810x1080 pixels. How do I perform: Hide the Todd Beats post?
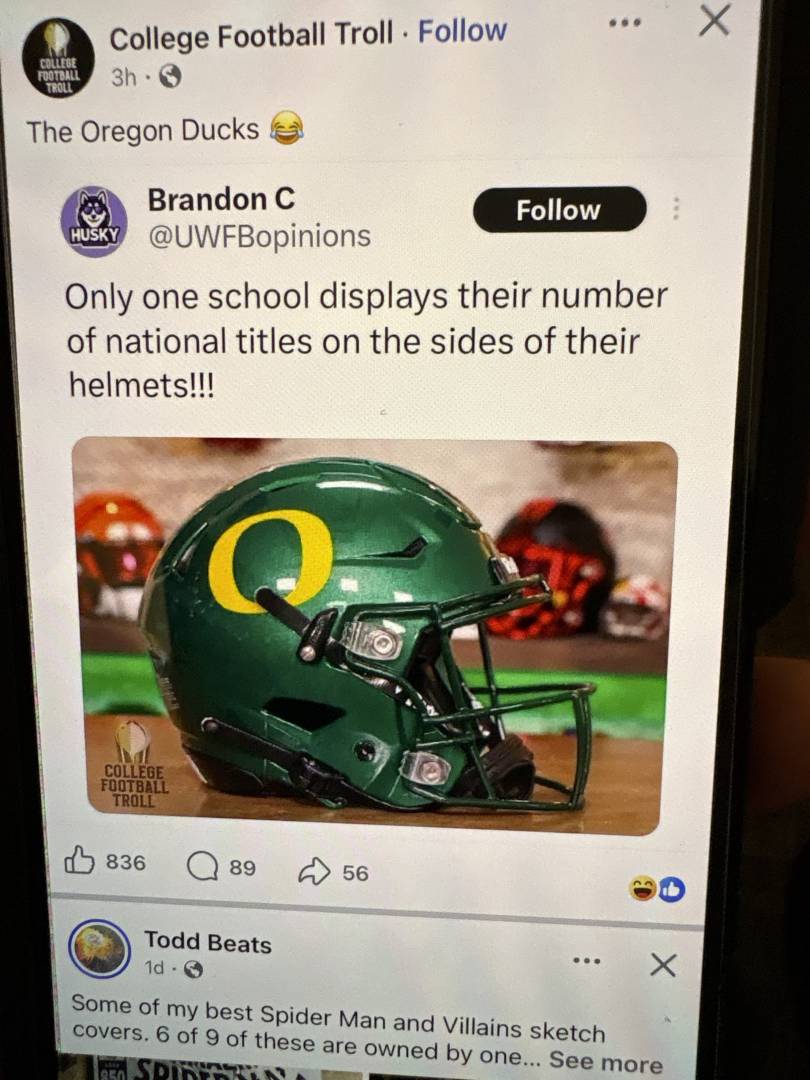[x=662, y=965]
